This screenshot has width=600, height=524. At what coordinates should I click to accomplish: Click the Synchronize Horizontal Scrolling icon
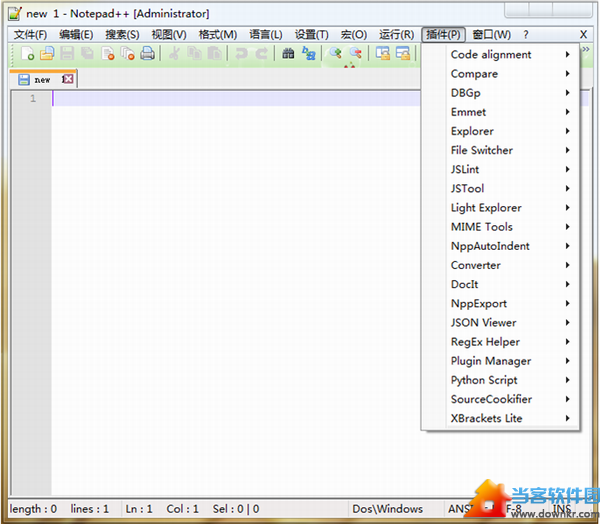click(x=403, y=54)
